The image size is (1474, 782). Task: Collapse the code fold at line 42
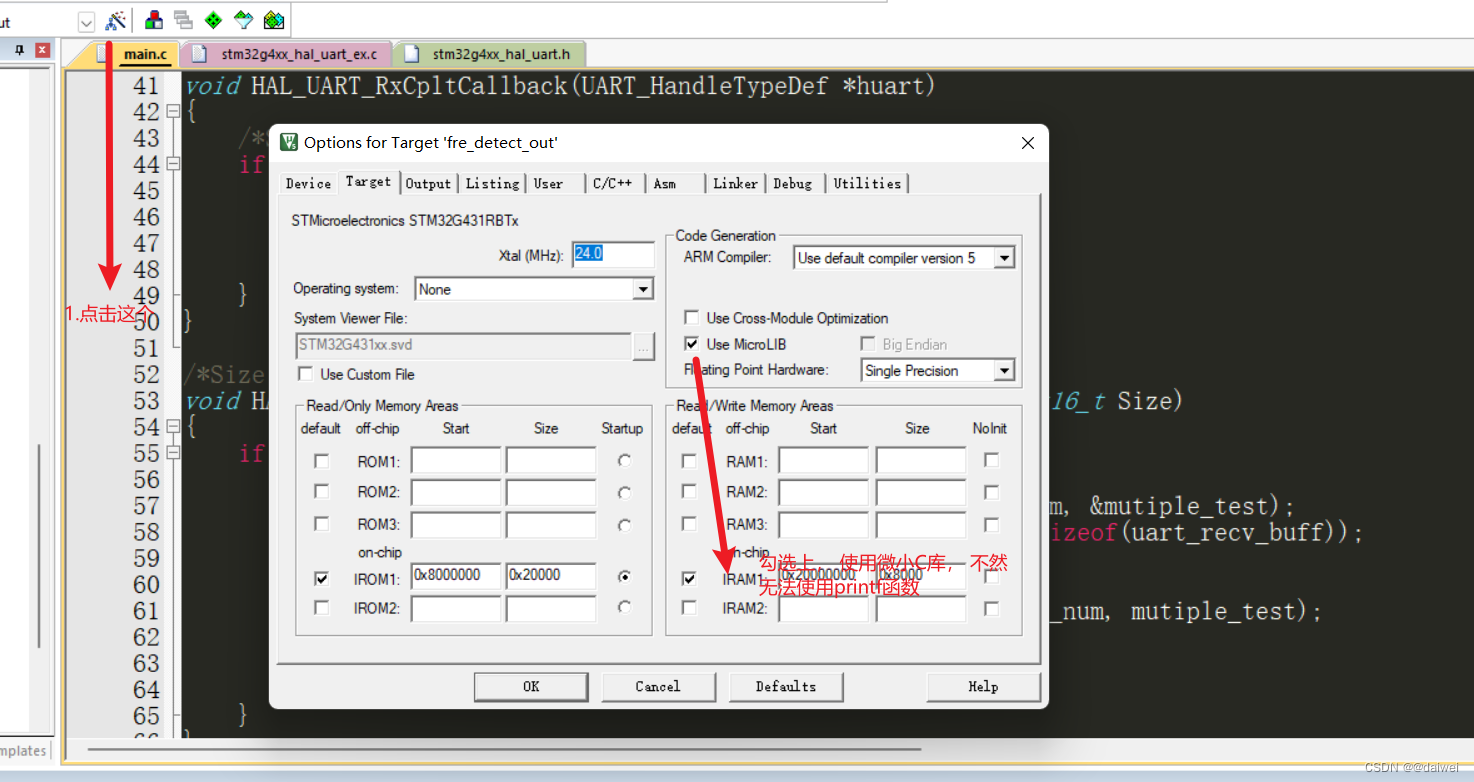pyautogui.click(x=173, y=112)
